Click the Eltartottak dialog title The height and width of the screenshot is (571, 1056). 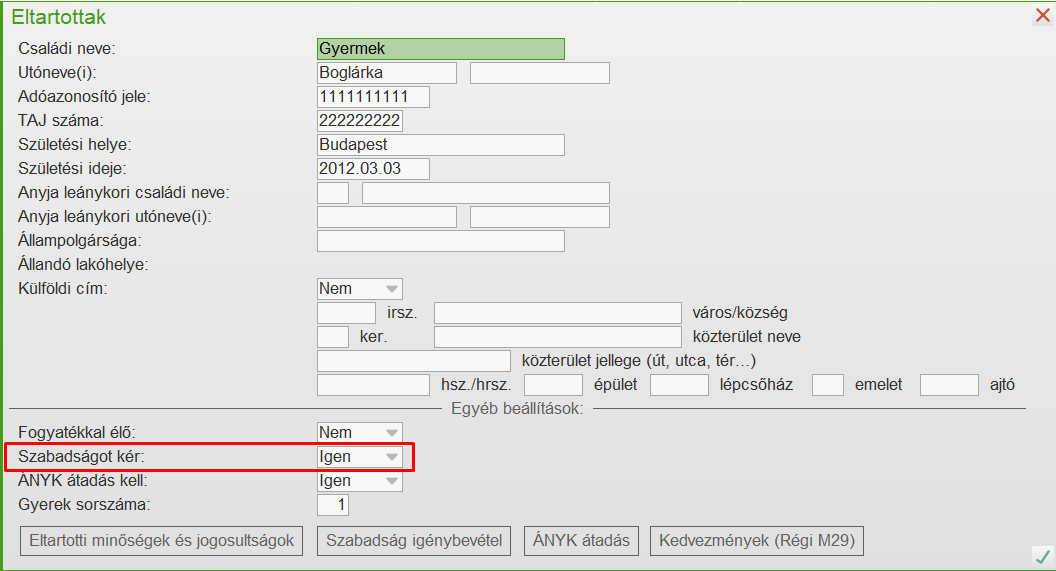pos(59,17)
